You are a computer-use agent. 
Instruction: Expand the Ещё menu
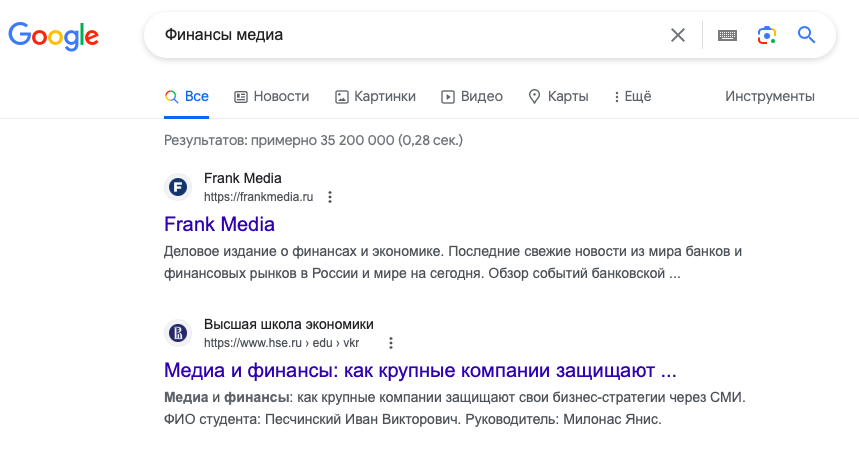[x=633, y=96]
